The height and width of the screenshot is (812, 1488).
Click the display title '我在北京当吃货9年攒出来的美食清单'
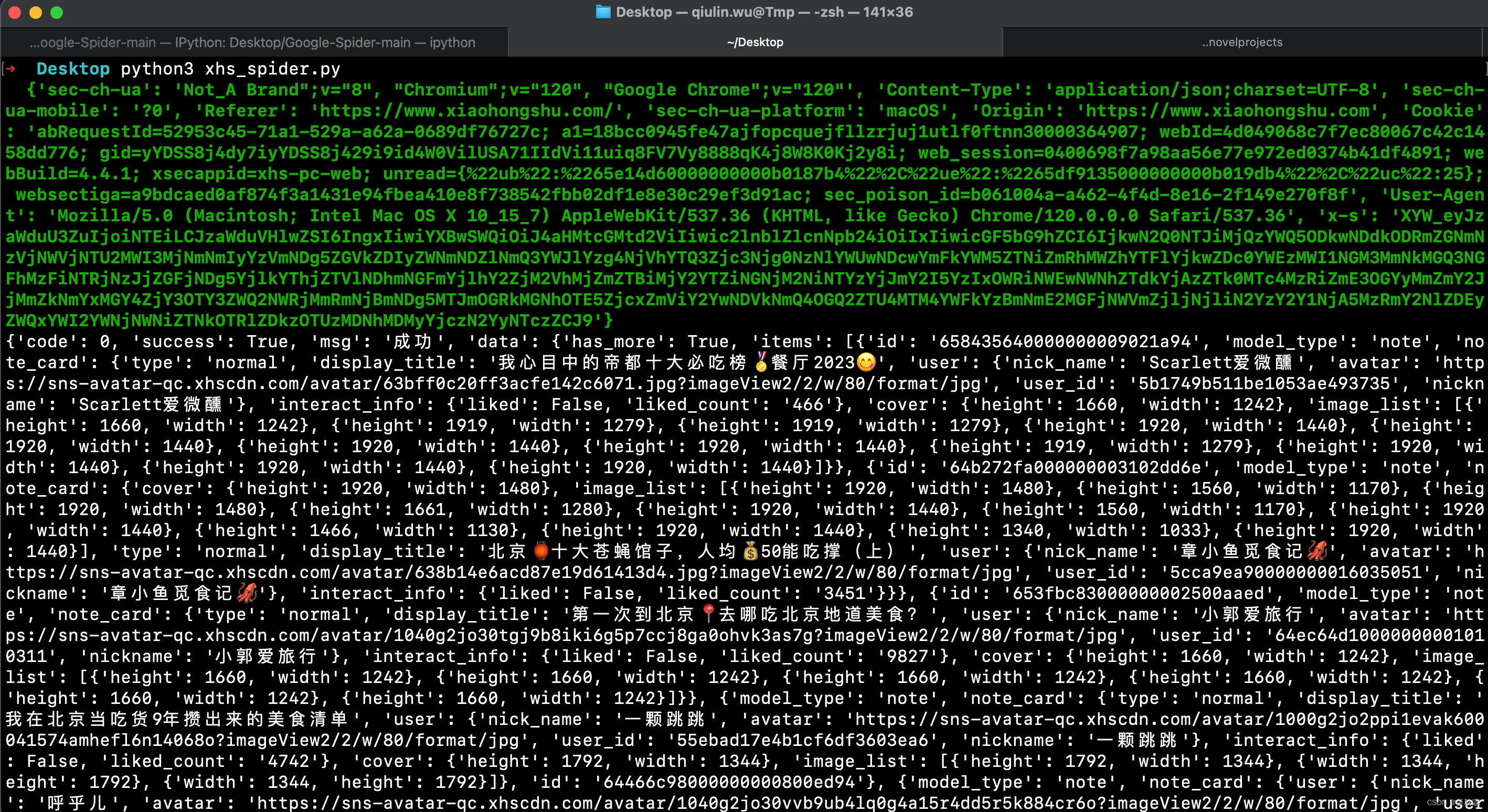[x=176, y=719]
